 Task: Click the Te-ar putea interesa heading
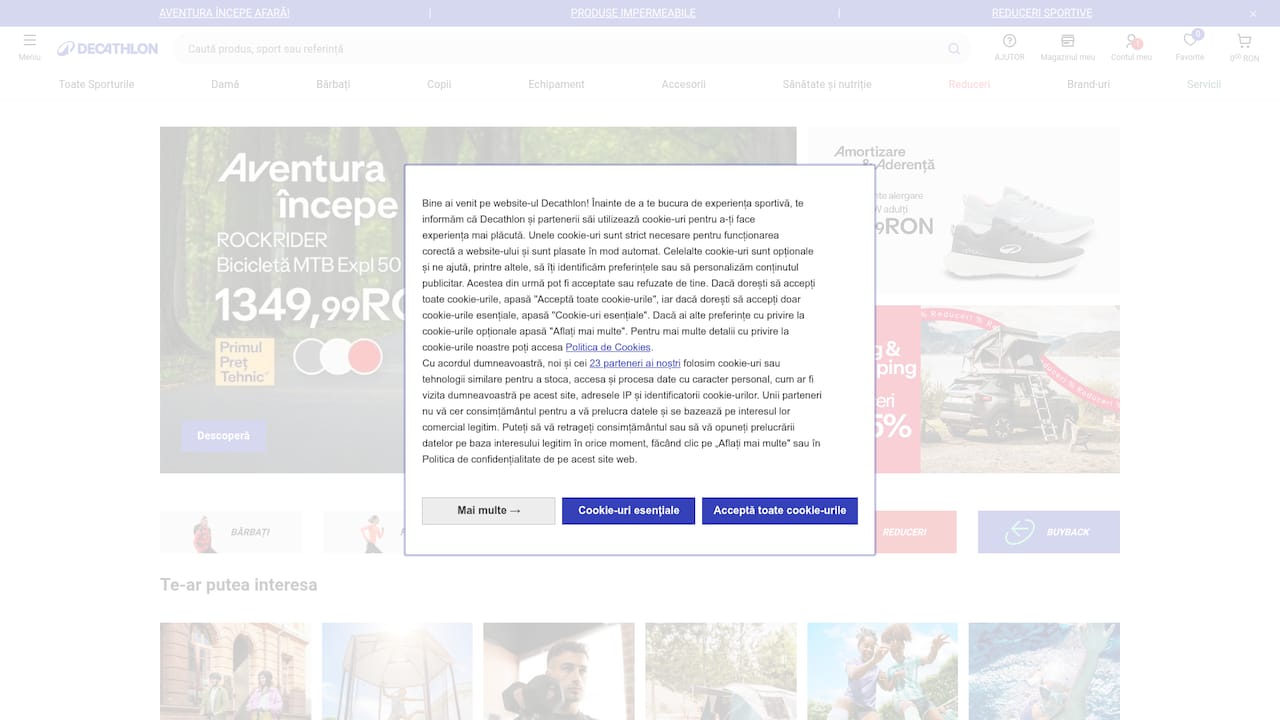(x=238, y=584)
